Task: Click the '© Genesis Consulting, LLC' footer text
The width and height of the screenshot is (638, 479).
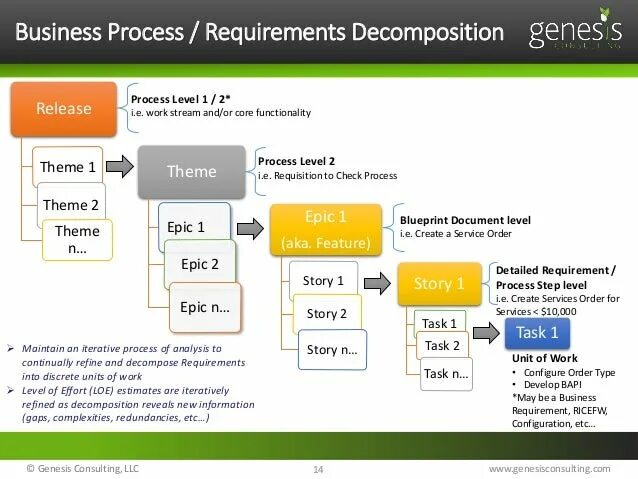Action: point(83,469)
